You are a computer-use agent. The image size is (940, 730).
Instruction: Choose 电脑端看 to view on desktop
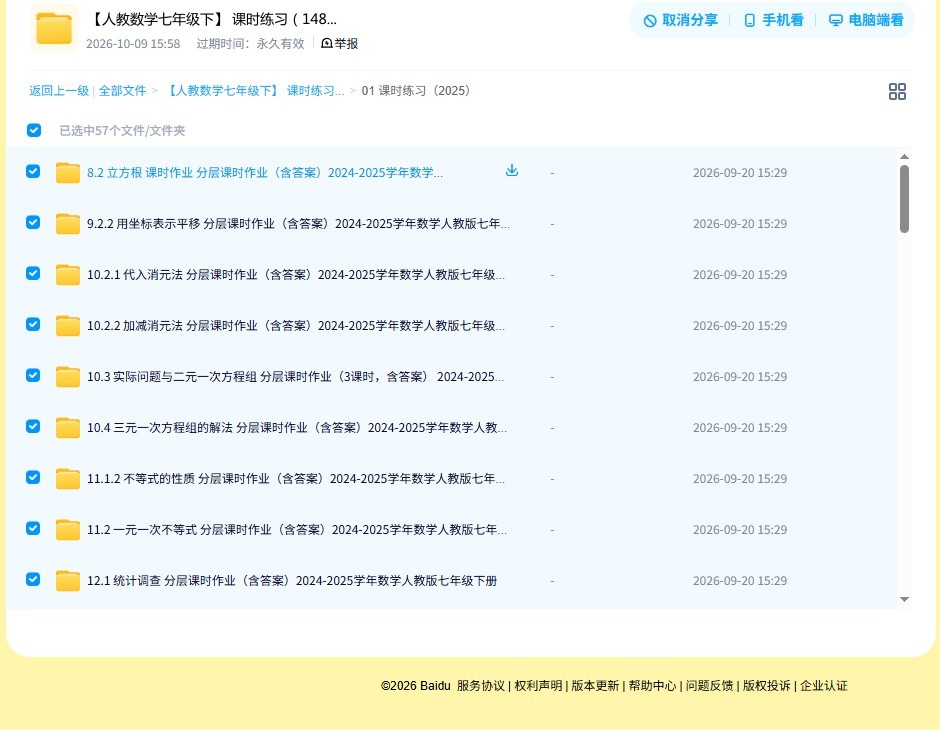click(866, 20)
